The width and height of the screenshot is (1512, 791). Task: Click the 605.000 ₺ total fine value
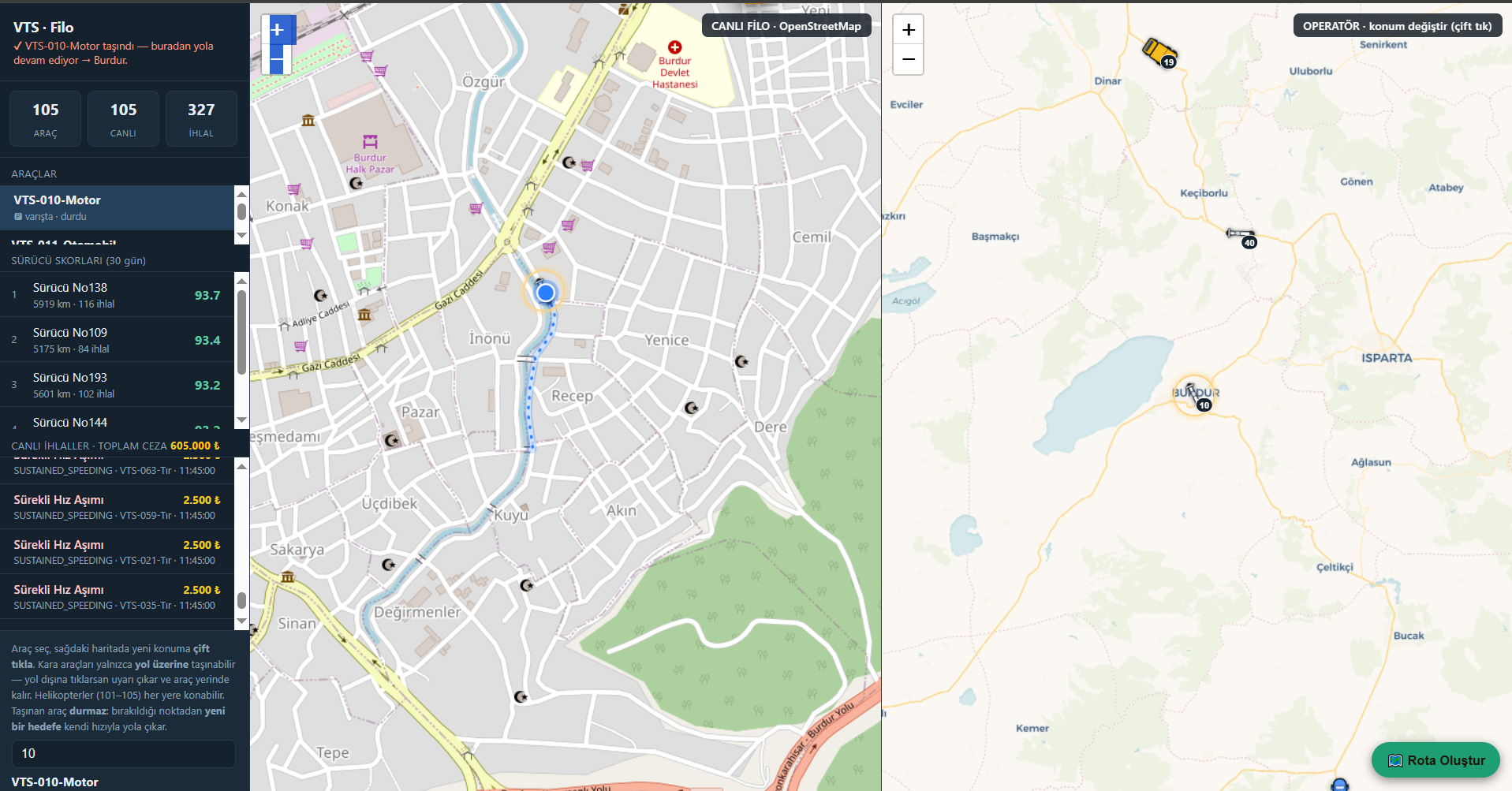click(196, 446)
